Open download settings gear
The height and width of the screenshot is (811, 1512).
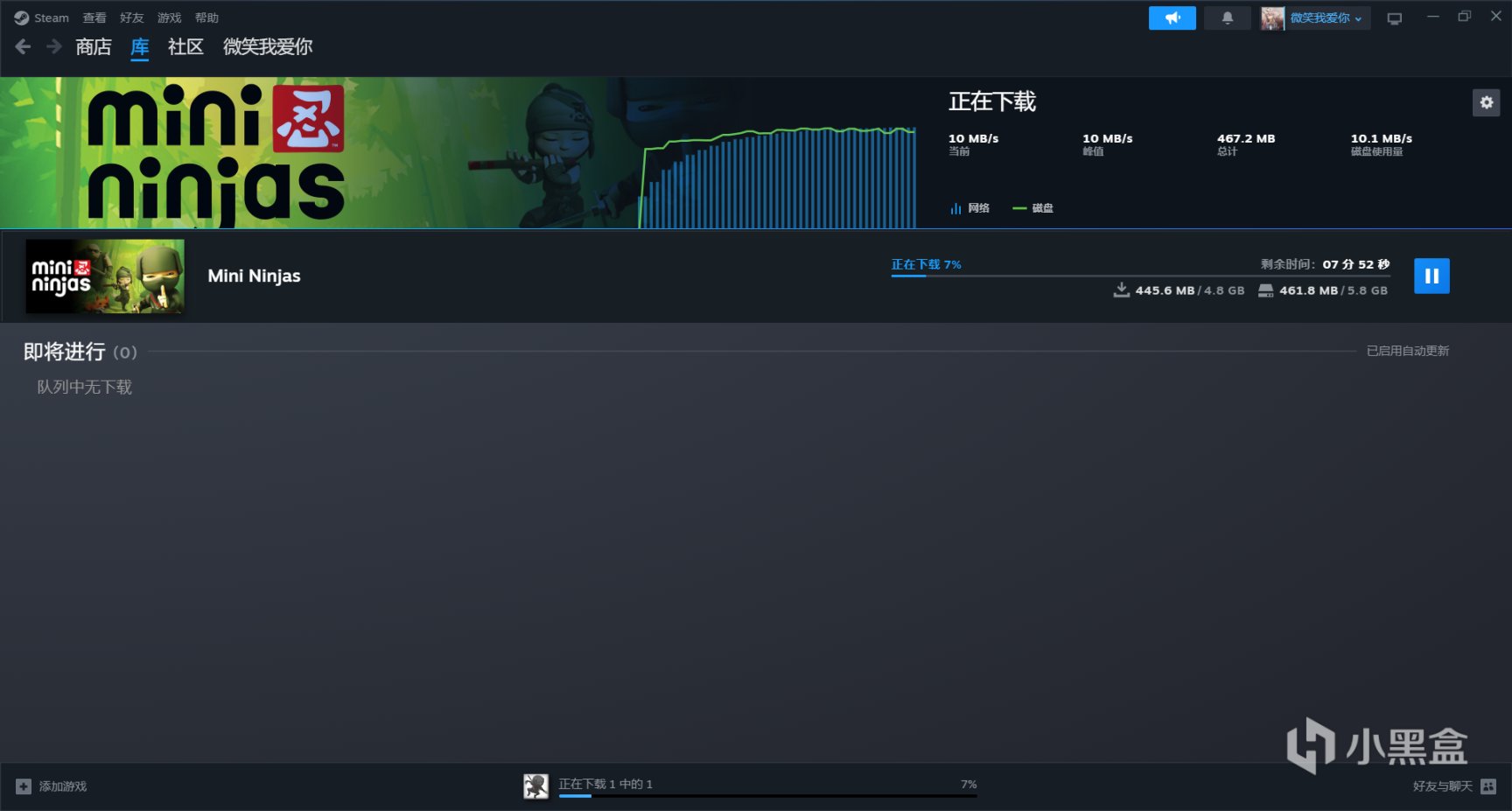1487,102
